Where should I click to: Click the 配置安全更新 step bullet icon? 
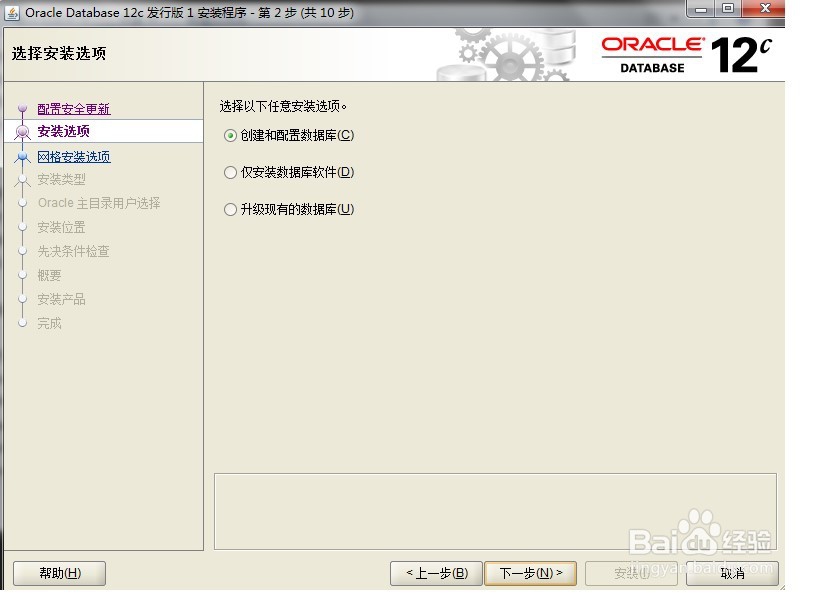[22, 109]
